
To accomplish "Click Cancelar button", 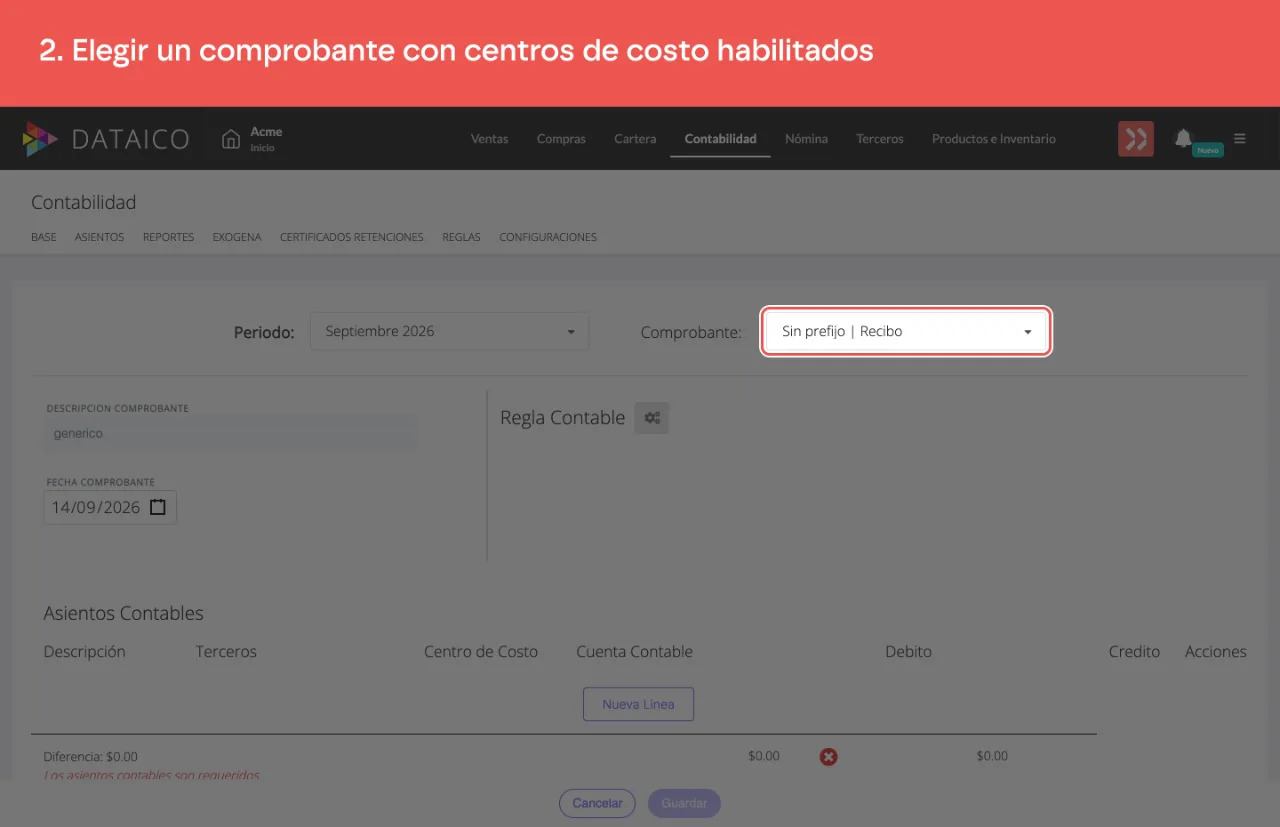I will pyautogui.click(x=597, y=803).
